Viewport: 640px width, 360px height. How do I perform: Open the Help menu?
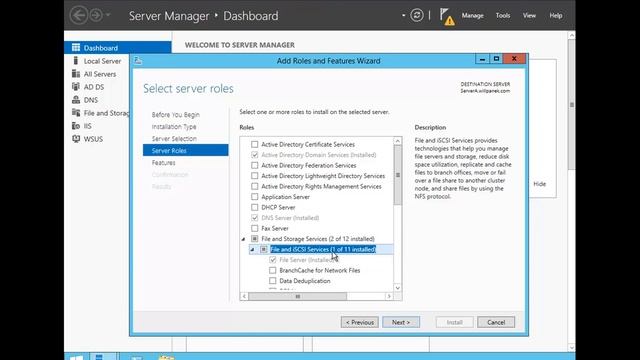coord(556,16)
